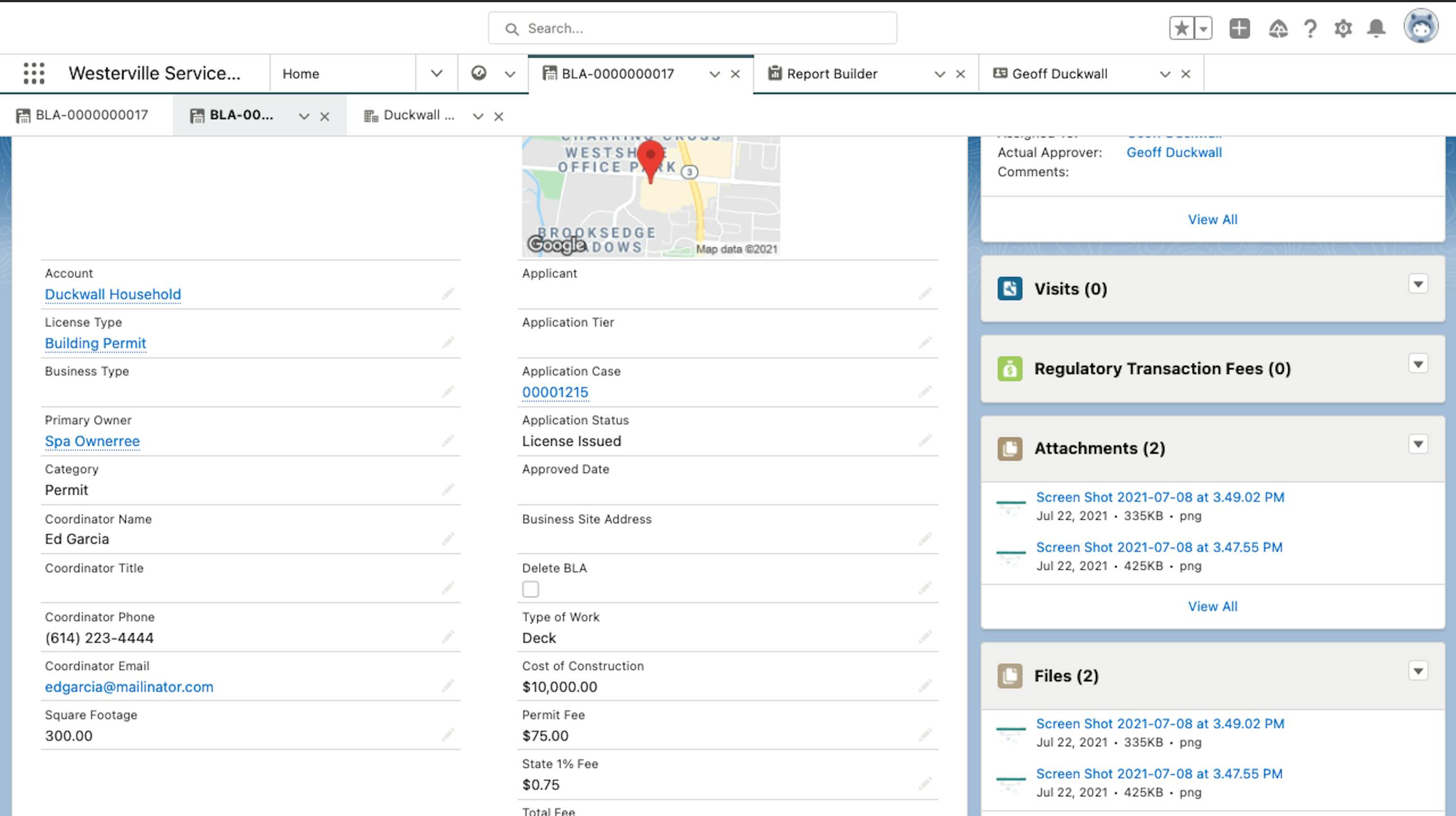Open the App Launcher grid icon
This screenshot has width=1456, height=816.
(34, 73)
